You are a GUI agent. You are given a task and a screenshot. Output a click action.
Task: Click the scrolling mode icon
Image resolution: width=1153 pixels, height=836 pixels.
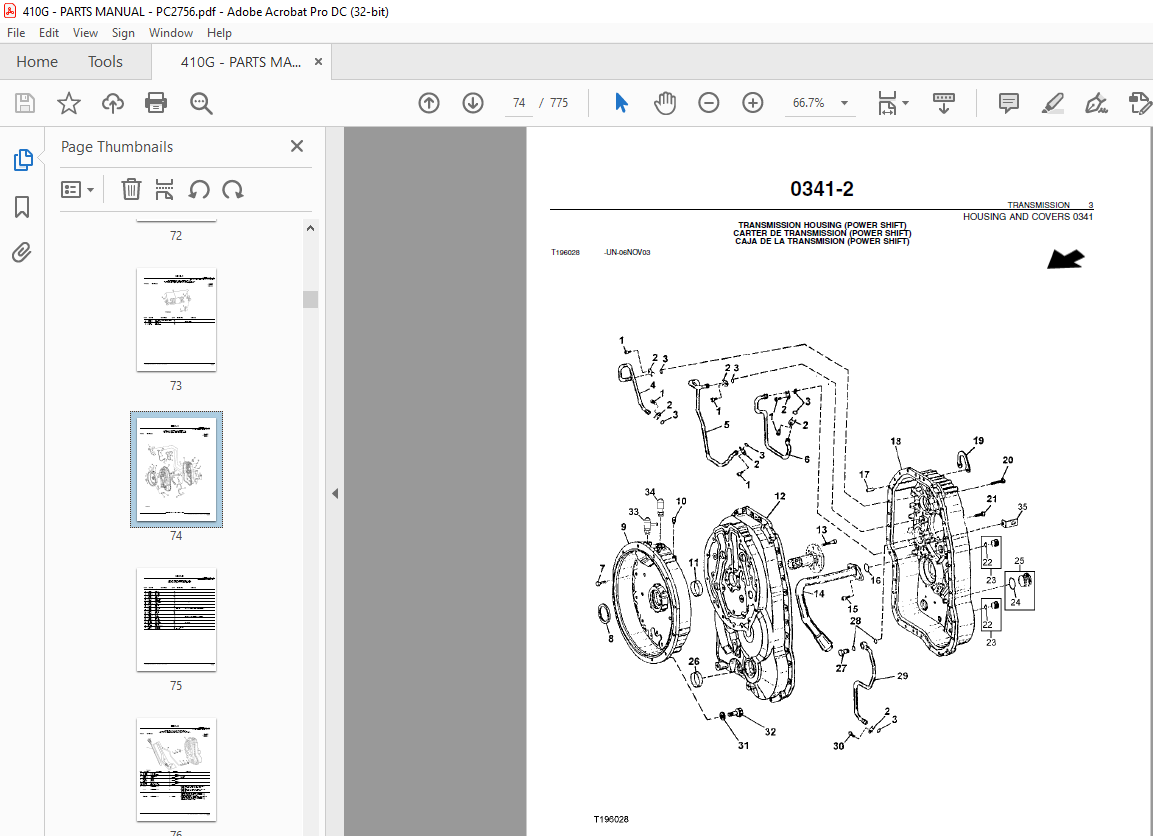tap(943, 103)
